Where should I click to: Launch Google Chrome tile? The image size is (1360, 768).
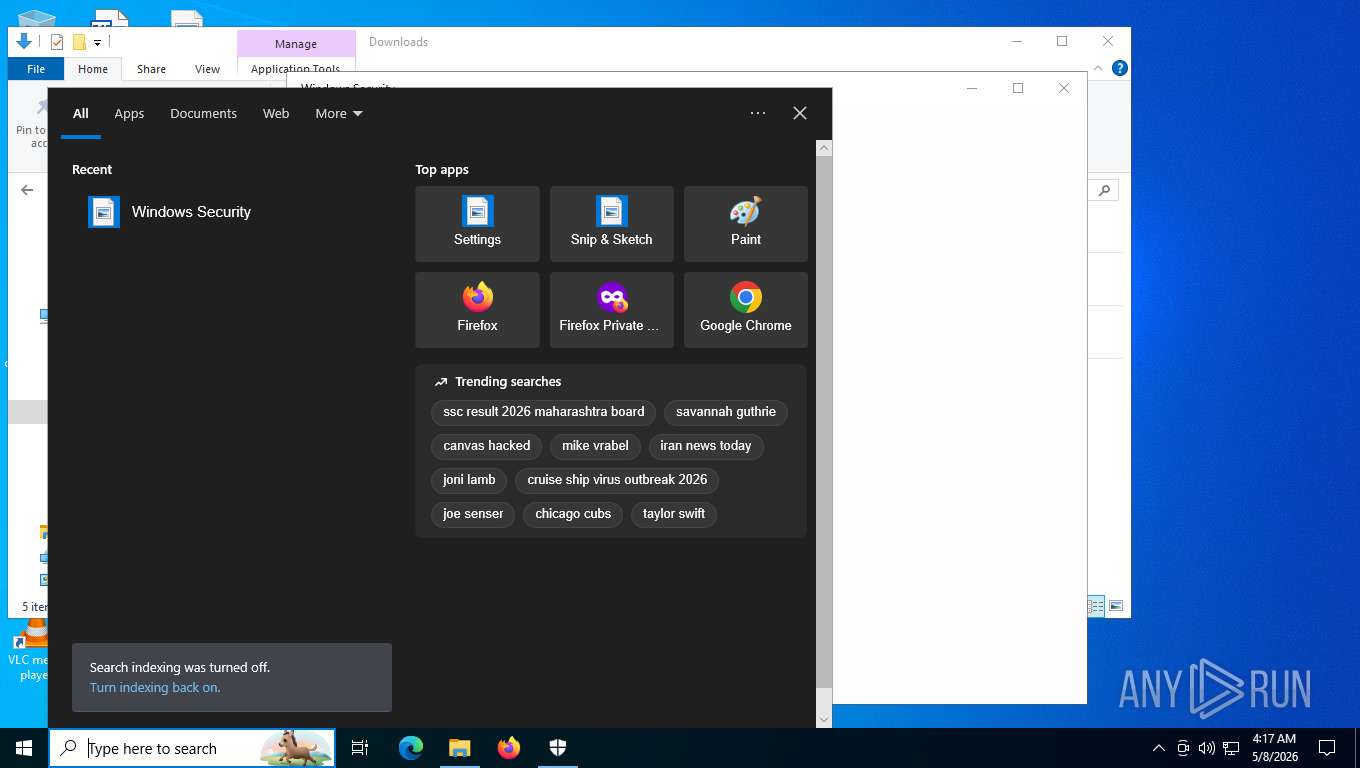click(745, 310)
